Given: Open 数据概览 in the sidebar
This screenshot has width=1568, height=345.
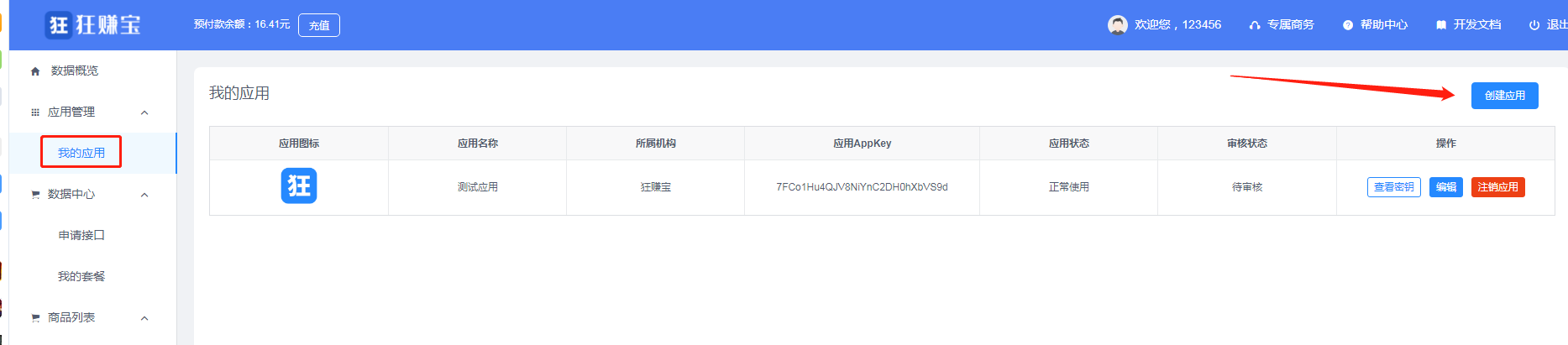Looking at the screenshot, I should click(x=75, y=71).
